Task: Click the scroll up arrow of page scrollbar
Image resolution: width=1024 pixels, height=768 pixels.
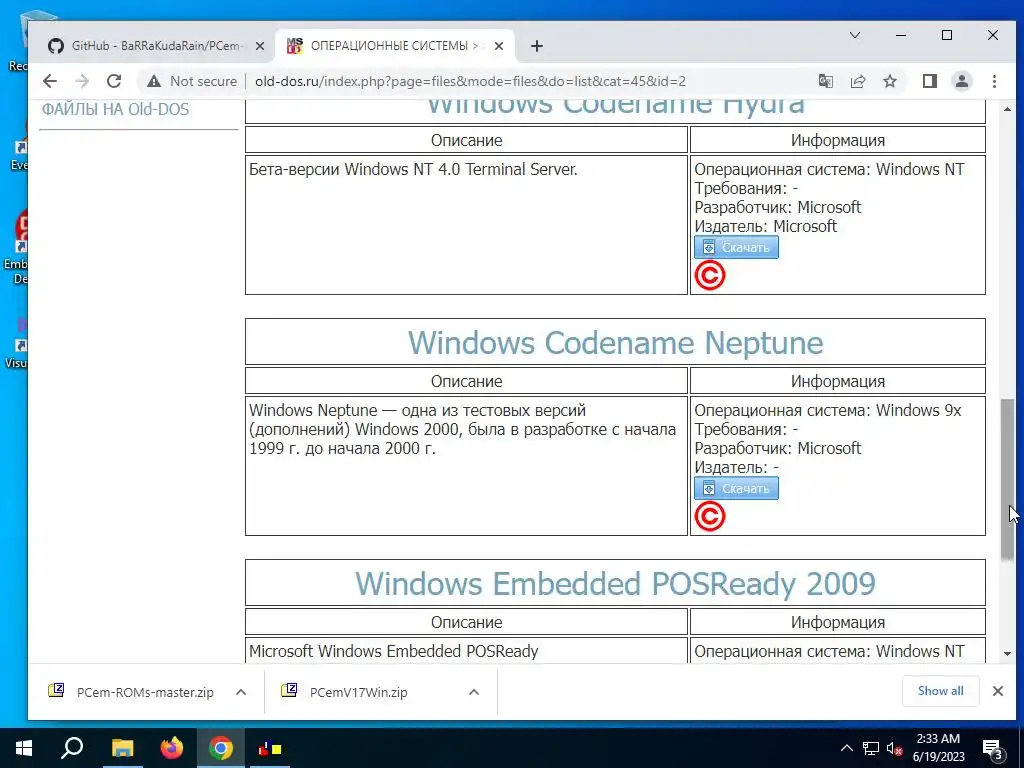Action: [1007, 109]
